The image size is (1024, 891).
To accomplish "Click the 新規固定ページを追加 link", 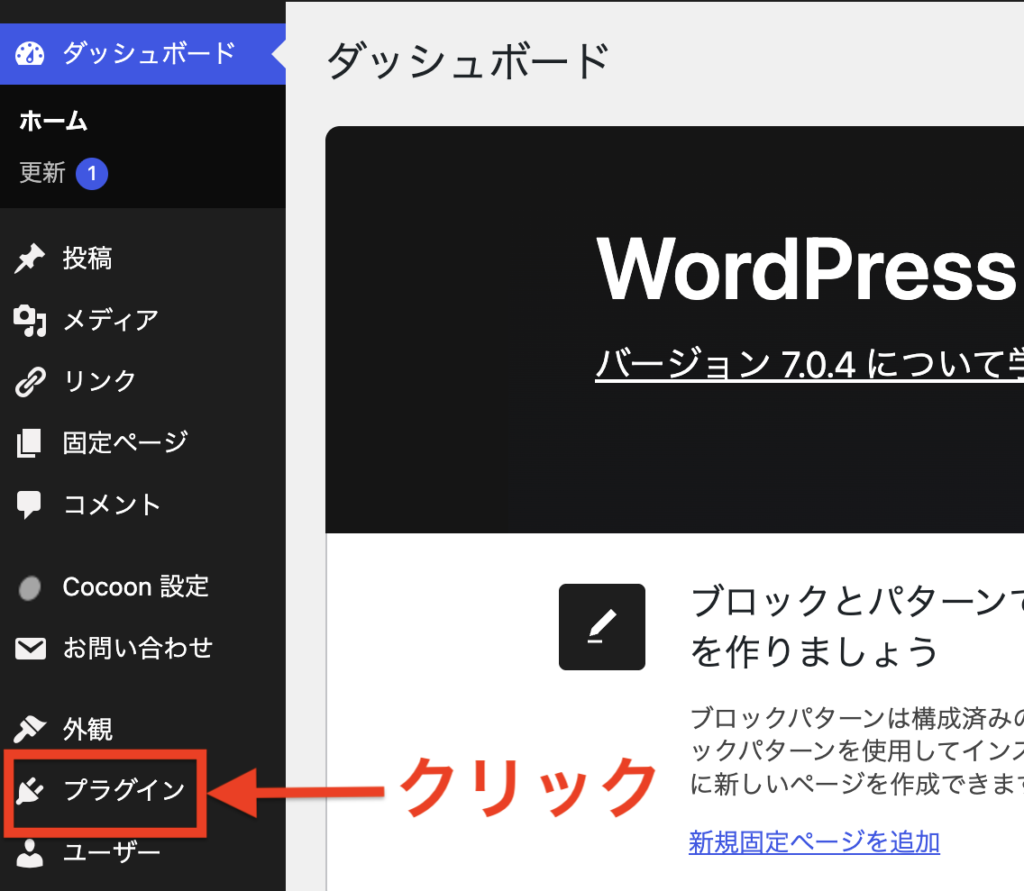I will coord(814,842).
